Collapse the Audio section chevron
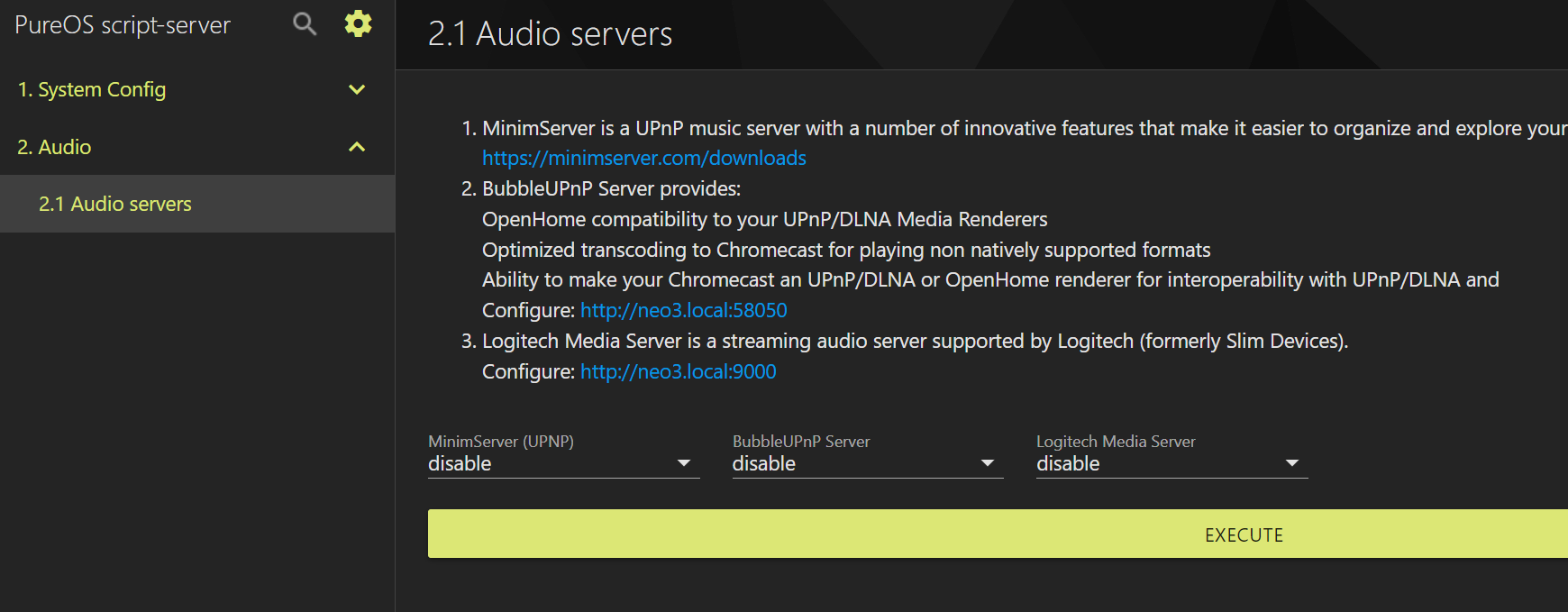This screenshot has width=1568, height=612. click(357, 147)
